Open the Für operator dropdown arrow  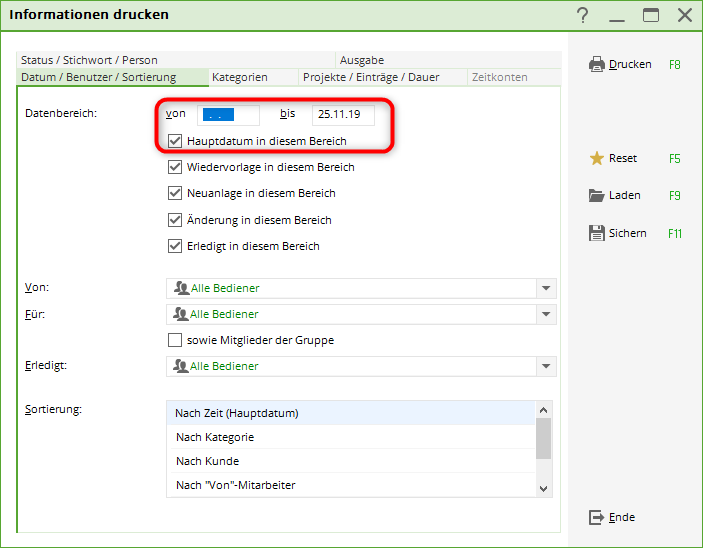(x=546, y=314)
